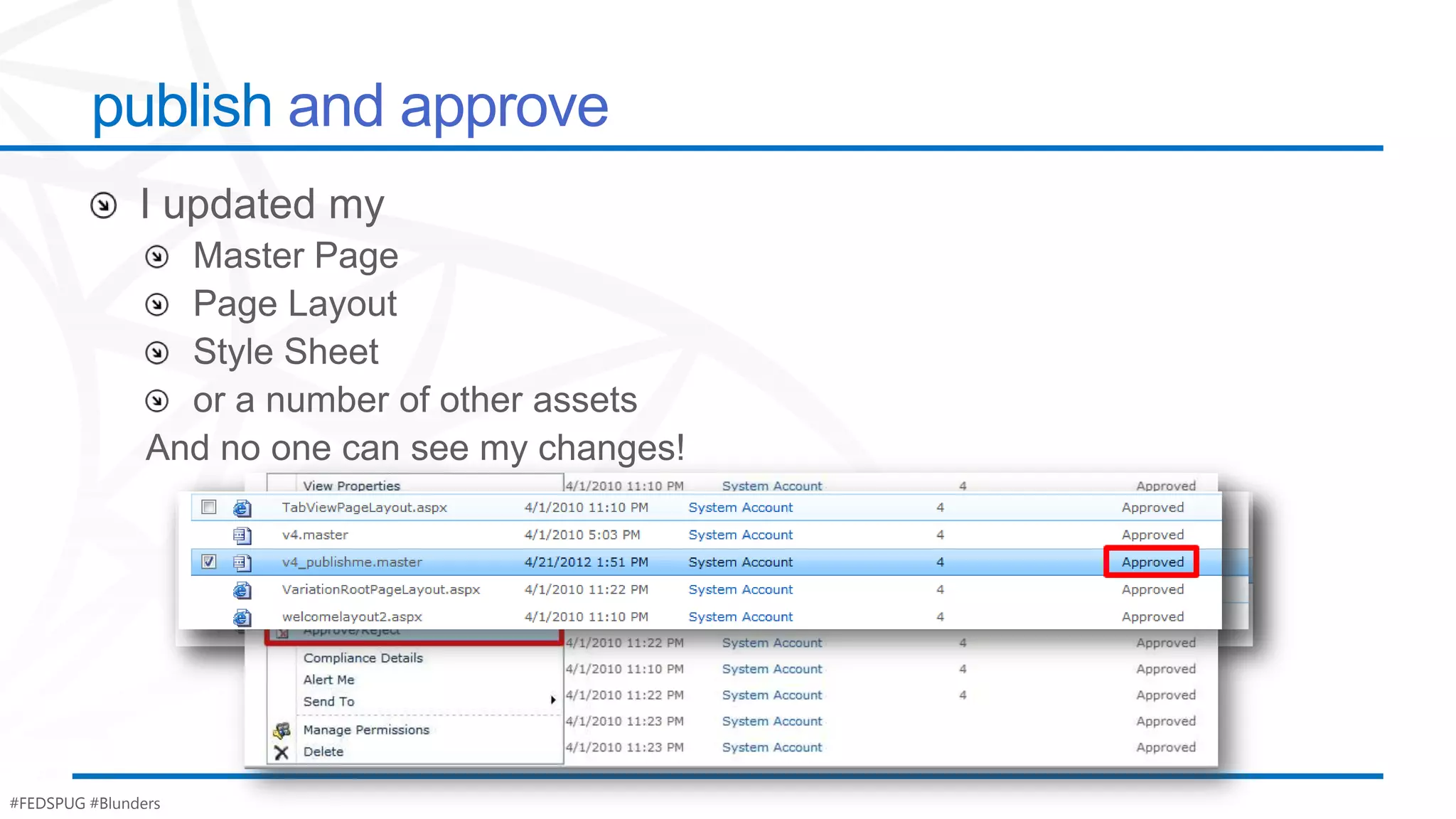Open System Account link for welcomelayout2.aspx
1456x819 pixels.
(740, 616)
